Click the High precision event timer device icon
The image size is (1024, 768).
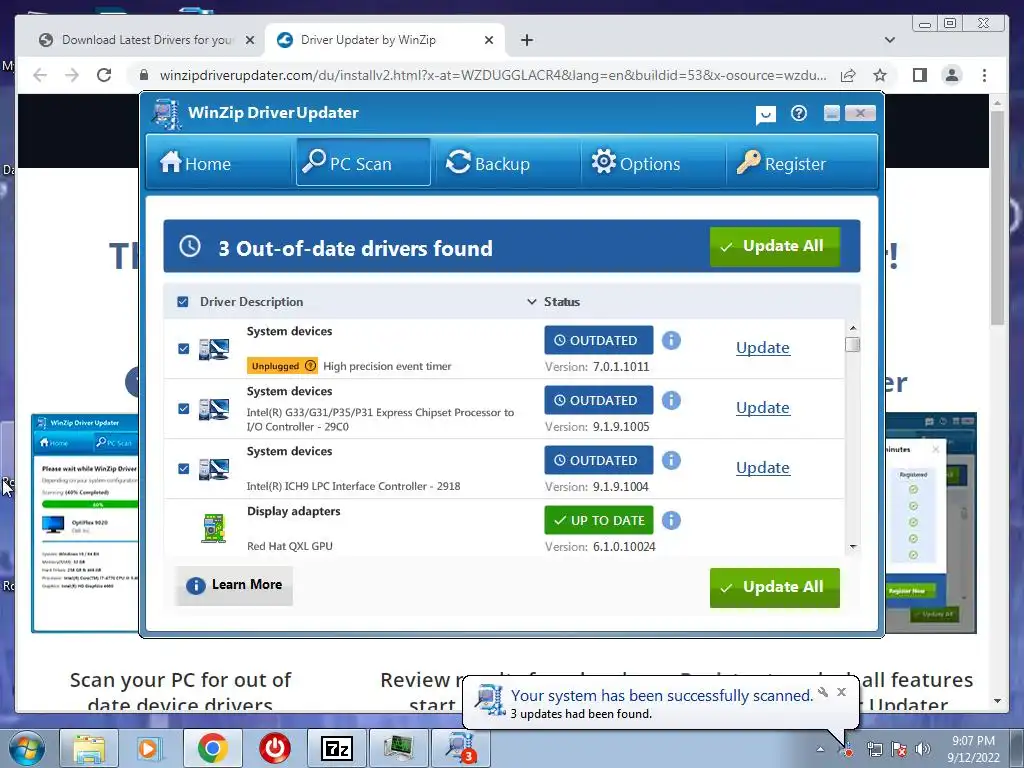tap(214, 349)
